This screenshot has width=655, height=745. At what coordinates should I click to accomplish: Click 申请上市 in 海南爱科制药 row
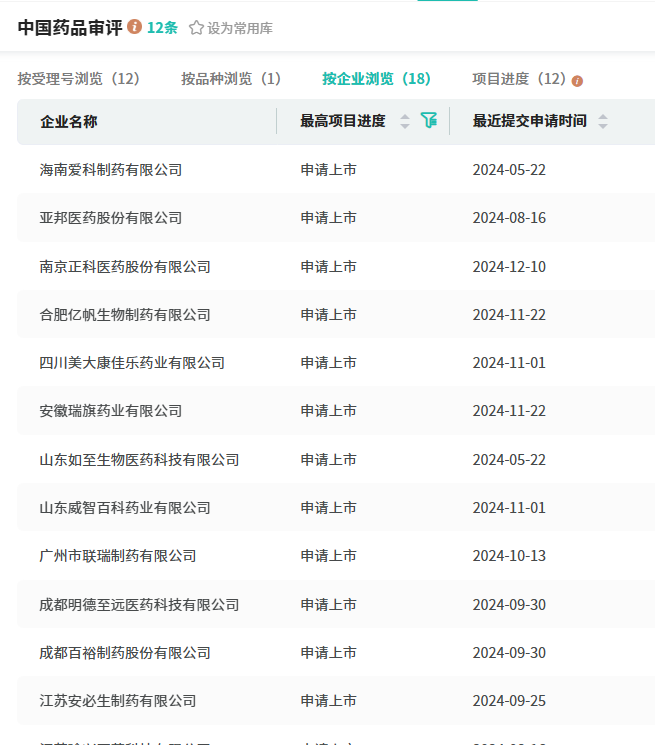[329, 170]
